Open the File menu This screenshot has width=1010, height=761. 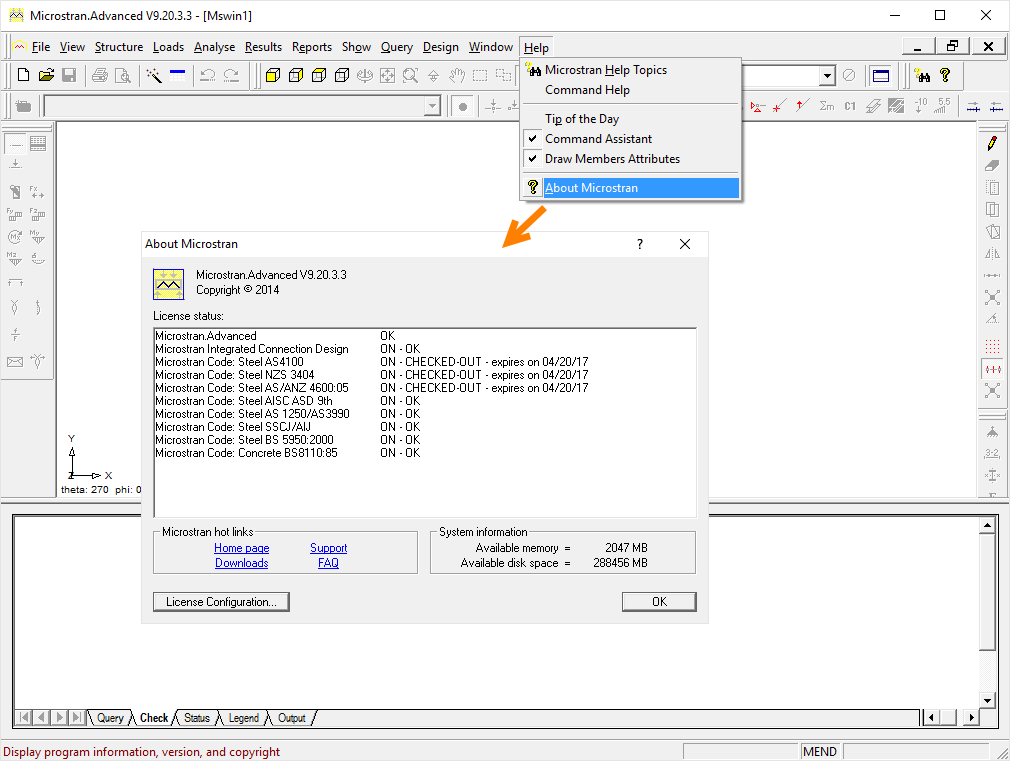pyautogui.click(x=41, y=47)
